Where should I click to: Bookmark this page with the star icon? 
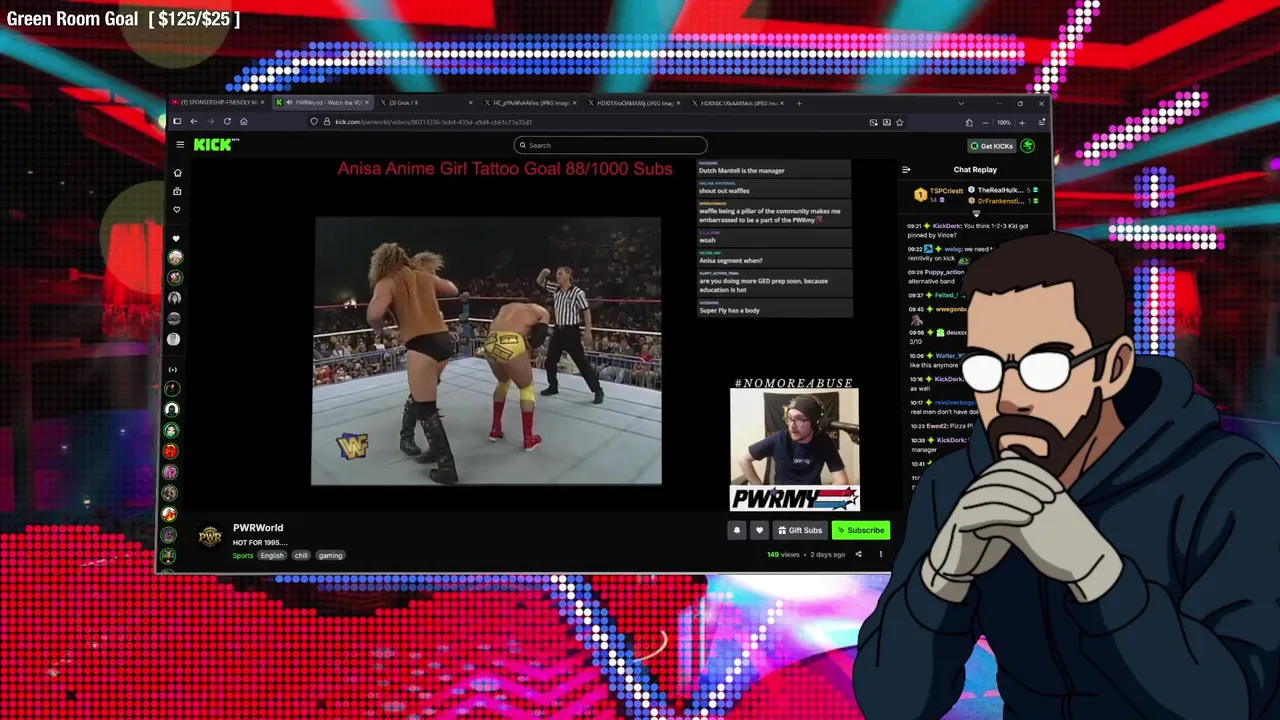(900, 122)
